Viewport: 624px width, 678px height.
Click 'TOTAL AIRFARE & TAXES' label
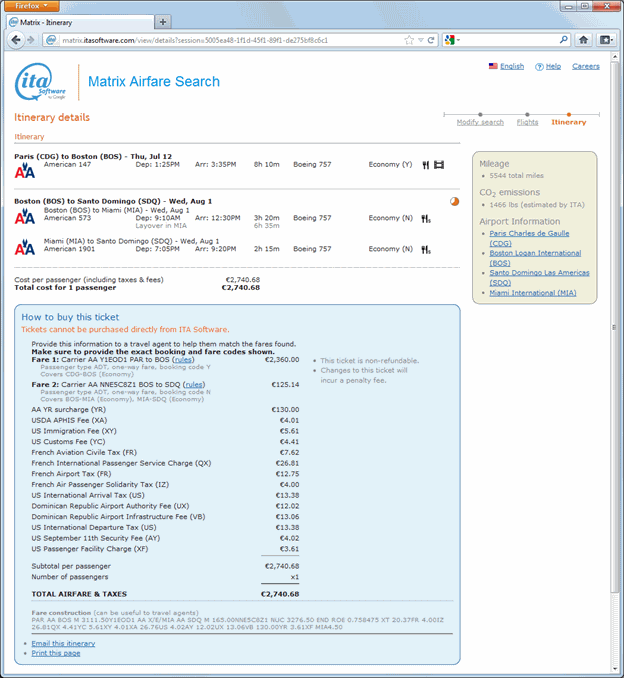click(x=79, y=594)
